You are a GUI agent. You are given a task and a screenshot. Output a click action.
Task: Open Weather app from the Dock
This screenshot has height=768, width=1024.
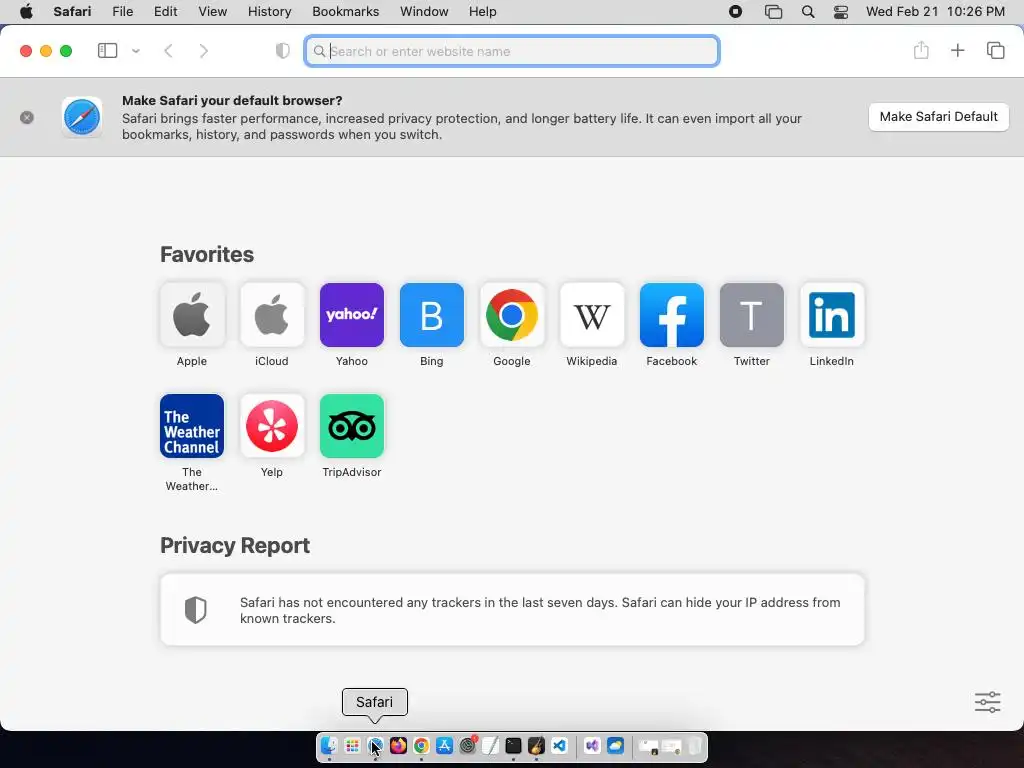click(615, 745)
